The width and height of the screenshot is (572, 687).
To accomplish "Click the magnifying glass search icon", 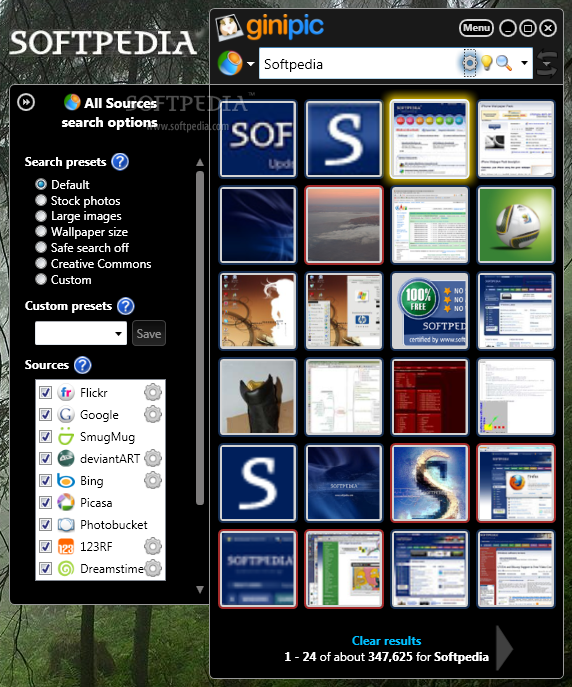I will point(504,63).
